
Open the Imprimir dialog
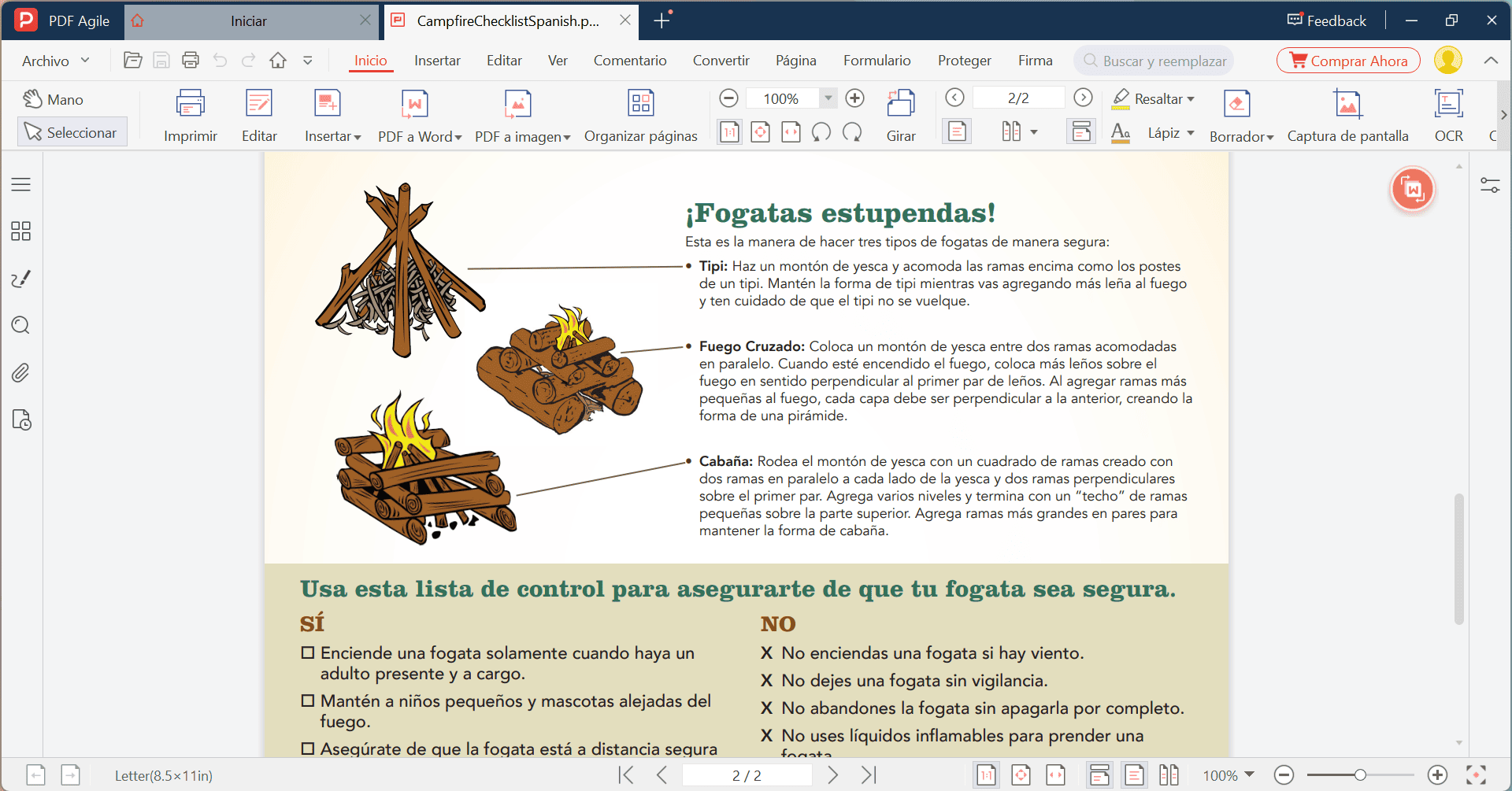pyautogui.click(x=190, y=114)
